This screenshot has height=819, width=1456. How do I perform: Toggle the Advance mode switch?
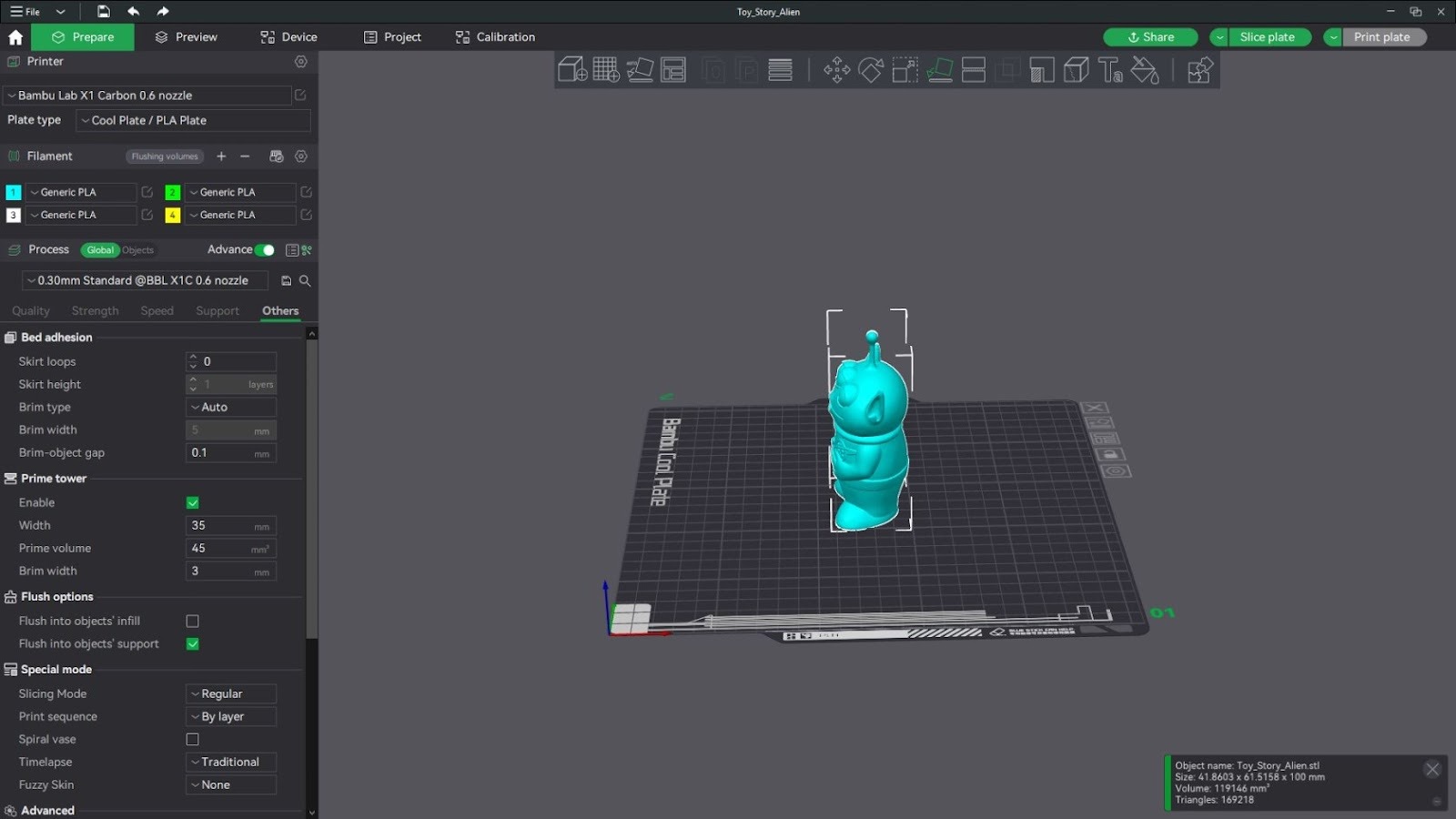click(x=265, y=250)
